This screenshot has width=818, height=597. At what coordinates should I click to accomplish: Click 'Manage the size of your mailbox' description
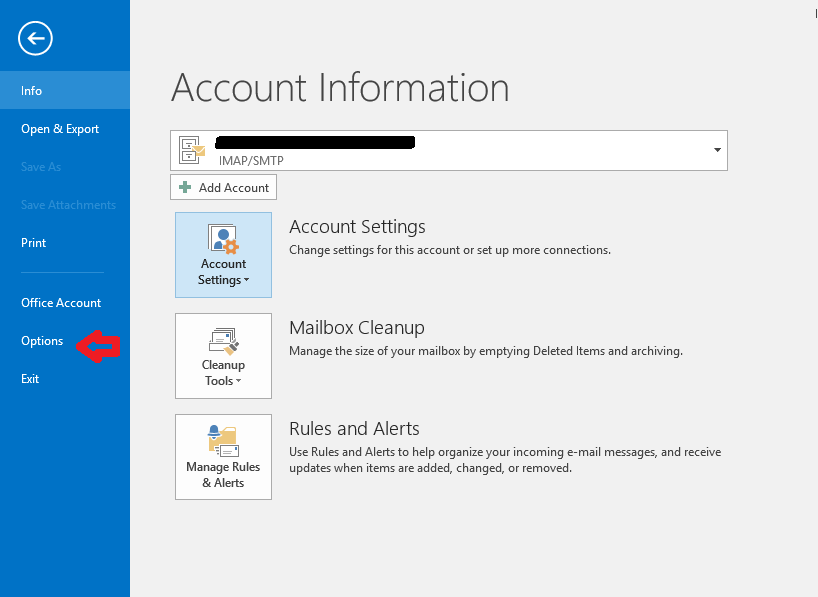point(486,351)
